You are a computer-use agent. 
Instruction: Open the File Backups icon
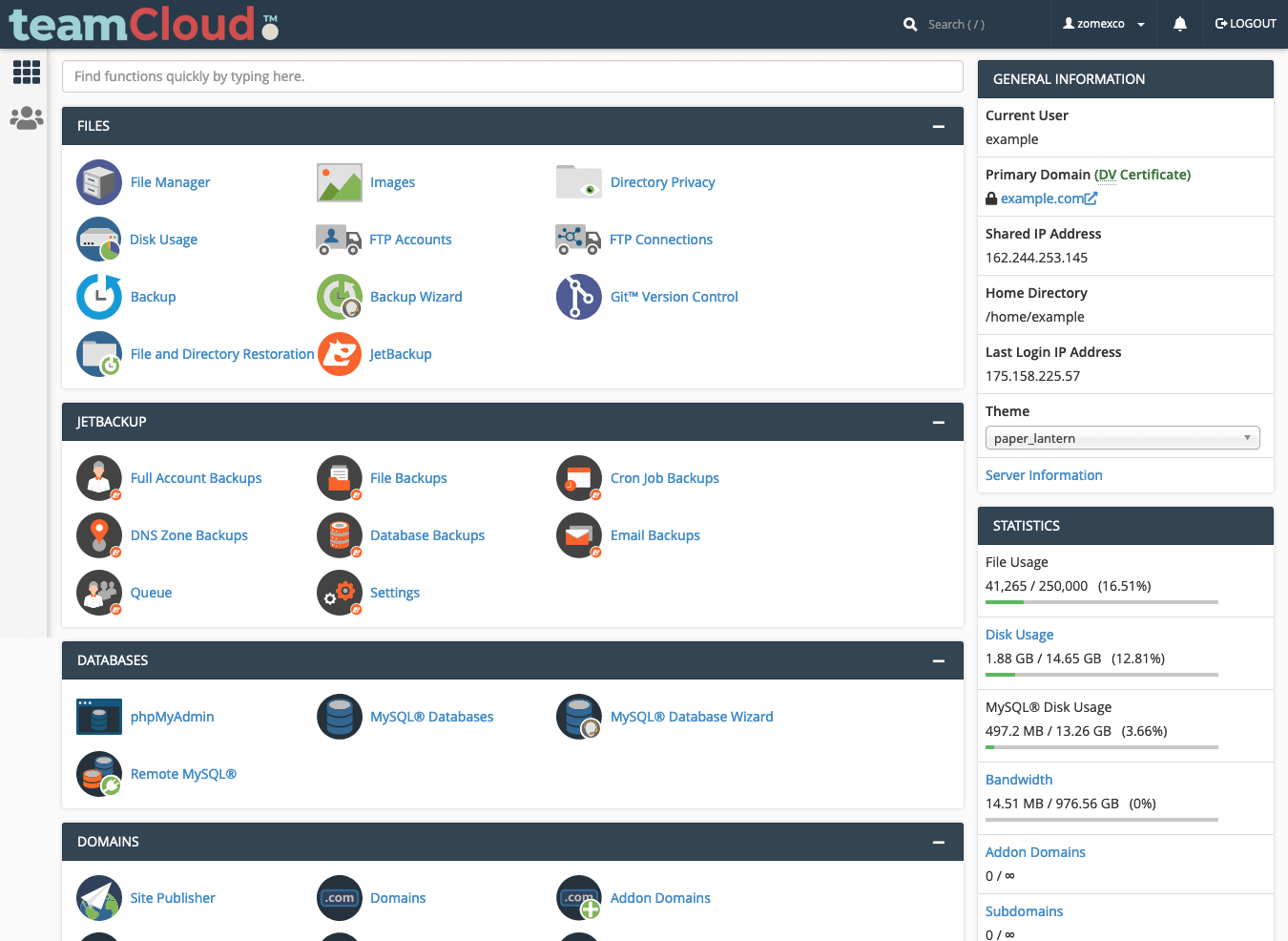pos(340,478)
